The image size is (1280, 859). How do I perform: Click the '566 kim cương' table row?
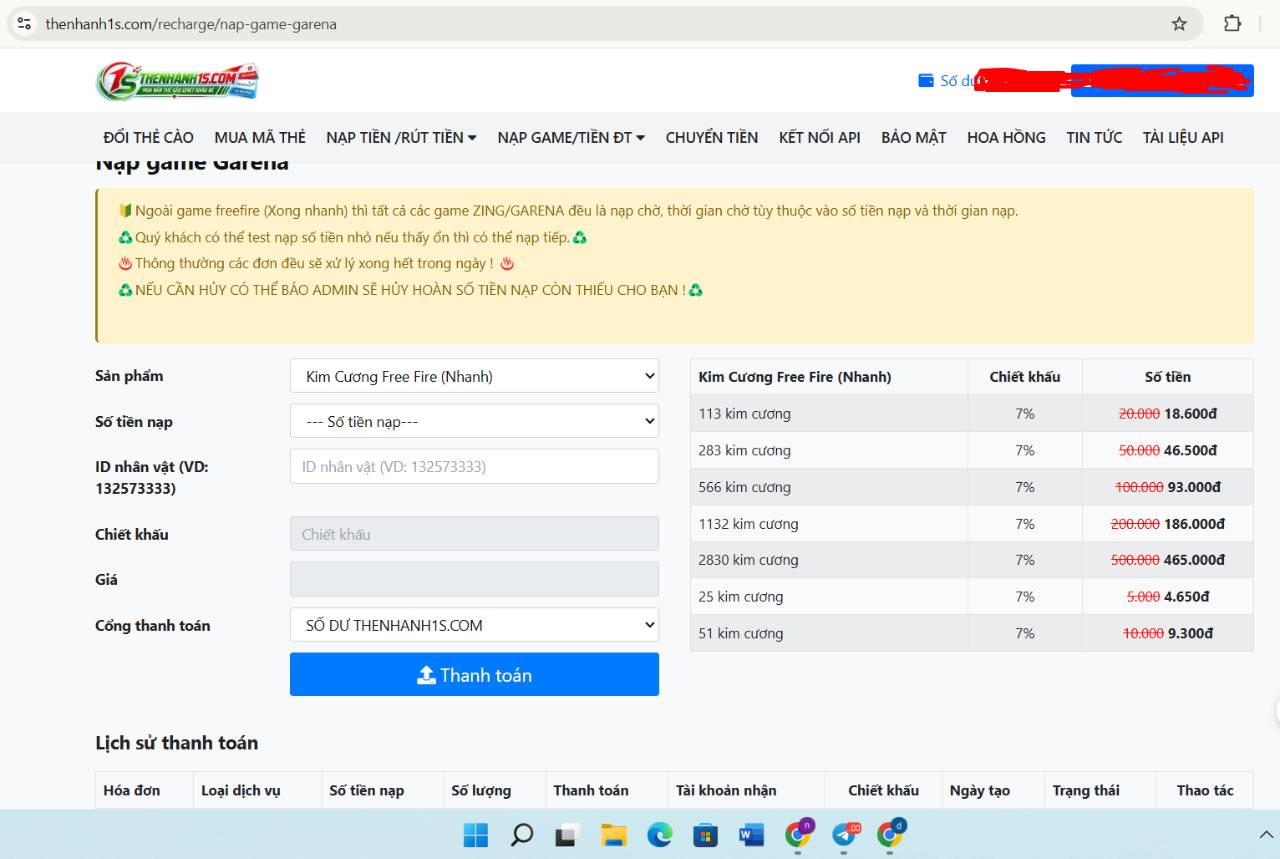(971, 487)
